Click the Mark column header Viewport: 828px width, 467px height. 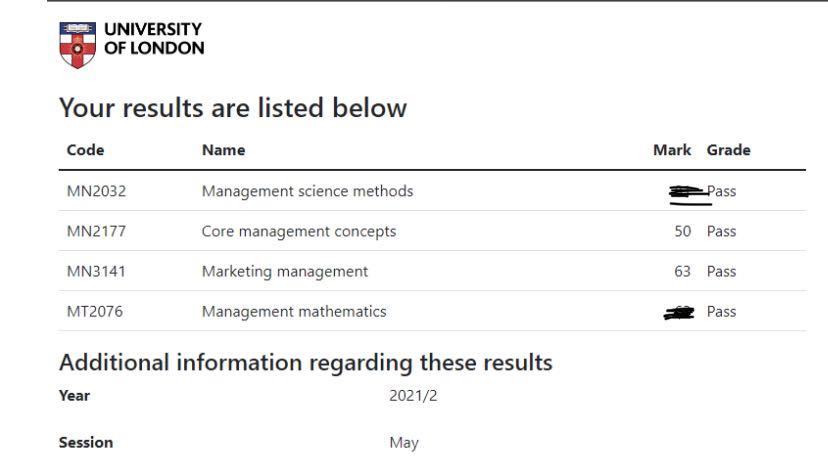point(672,150)
